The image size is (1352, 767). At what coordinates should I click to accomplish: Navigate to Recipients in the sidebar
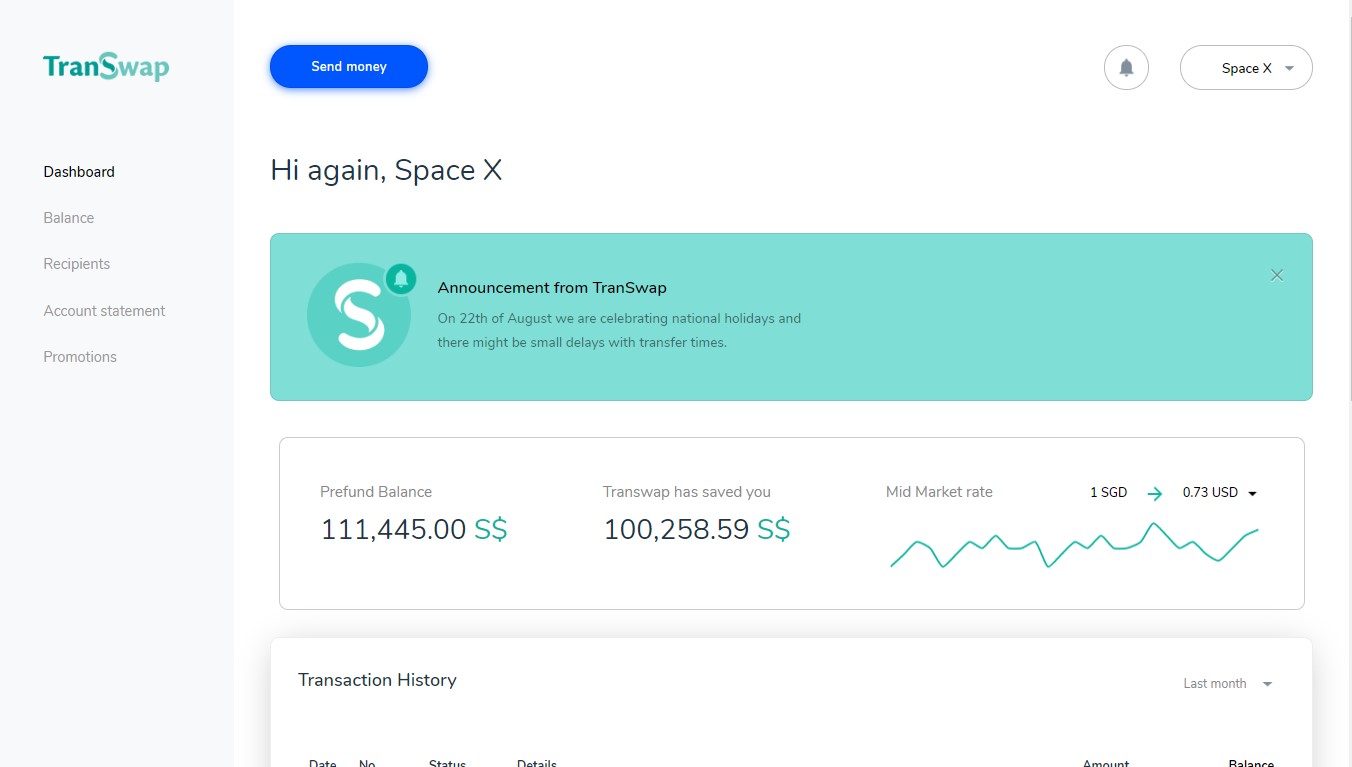[77, 264]
